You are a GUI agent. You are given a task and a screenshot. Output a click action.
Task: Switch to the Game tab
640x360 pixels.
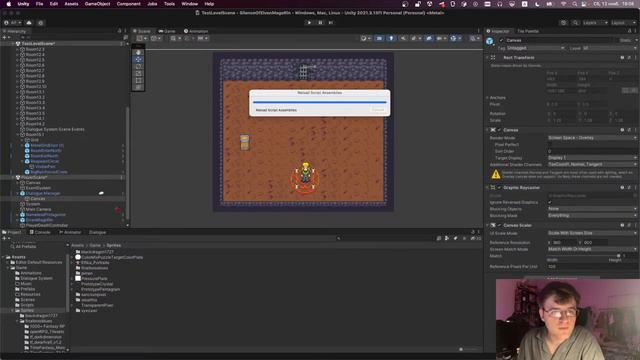[167, 31]
